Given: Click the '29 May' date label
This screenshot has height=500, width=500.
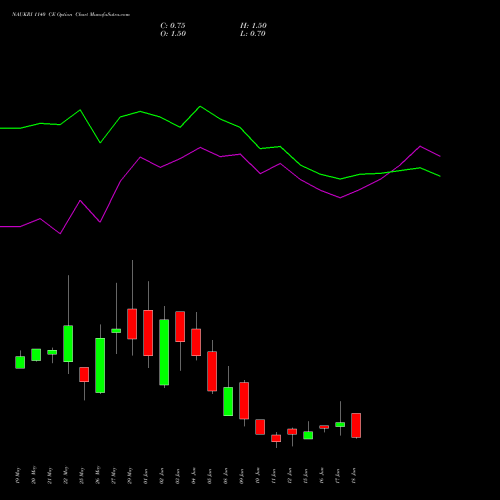Looking at the screenshot, I should pyautogui.click(x=130, y=475).
